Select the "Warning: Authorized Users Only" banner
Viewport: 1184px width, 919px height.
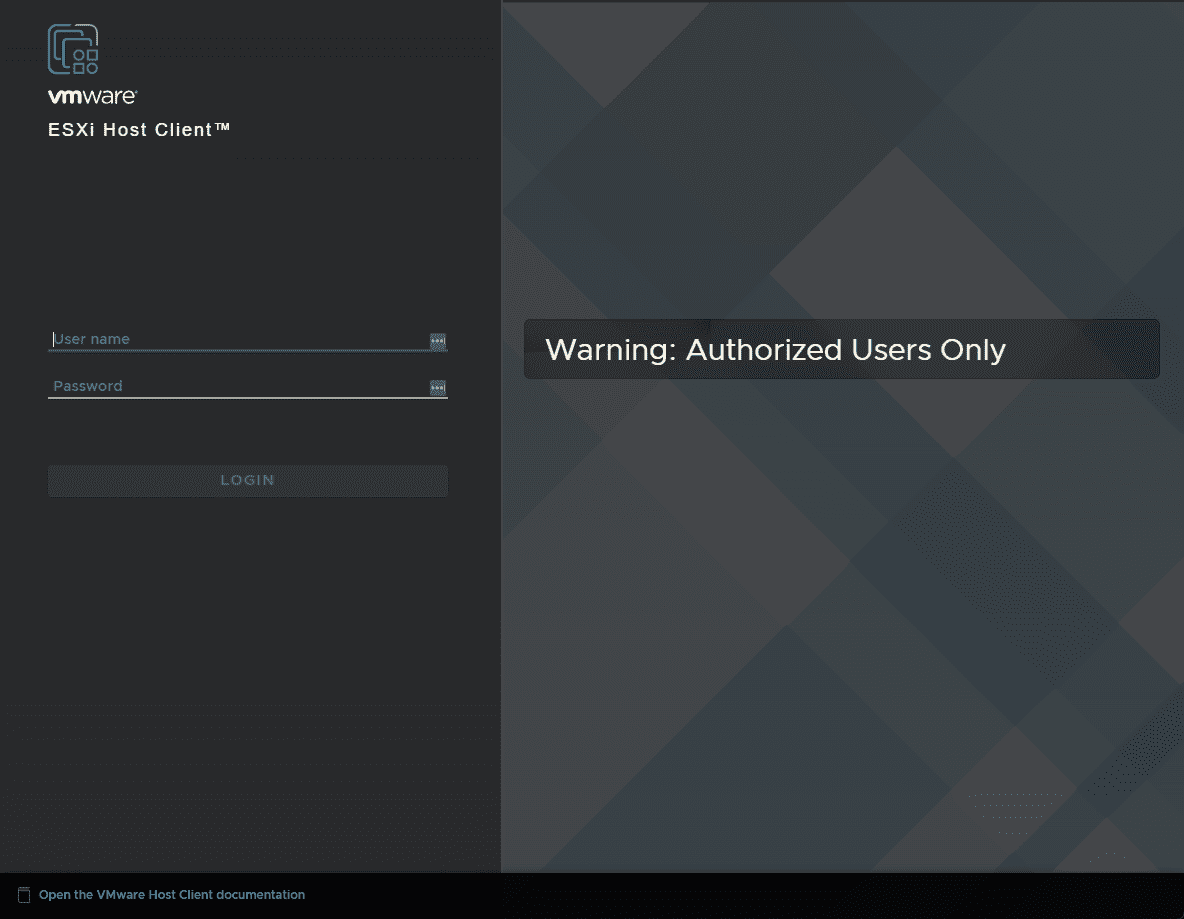(x=841, y=349)
